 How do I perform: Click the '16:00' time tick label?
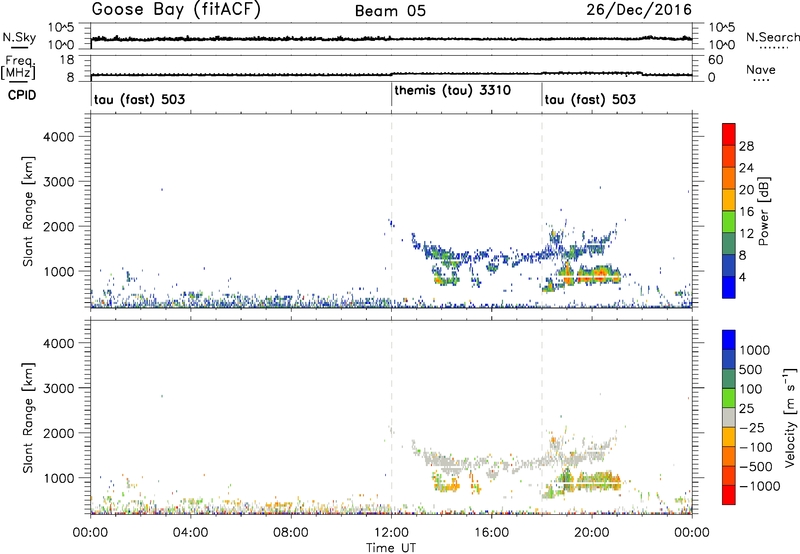[x=491, y=533]
